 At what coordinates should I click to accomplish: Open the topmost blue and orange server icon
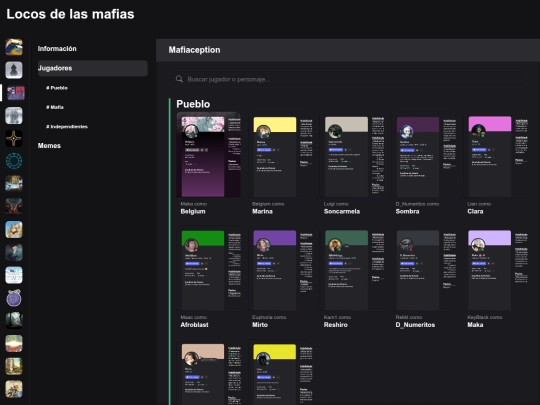(14, 47)
